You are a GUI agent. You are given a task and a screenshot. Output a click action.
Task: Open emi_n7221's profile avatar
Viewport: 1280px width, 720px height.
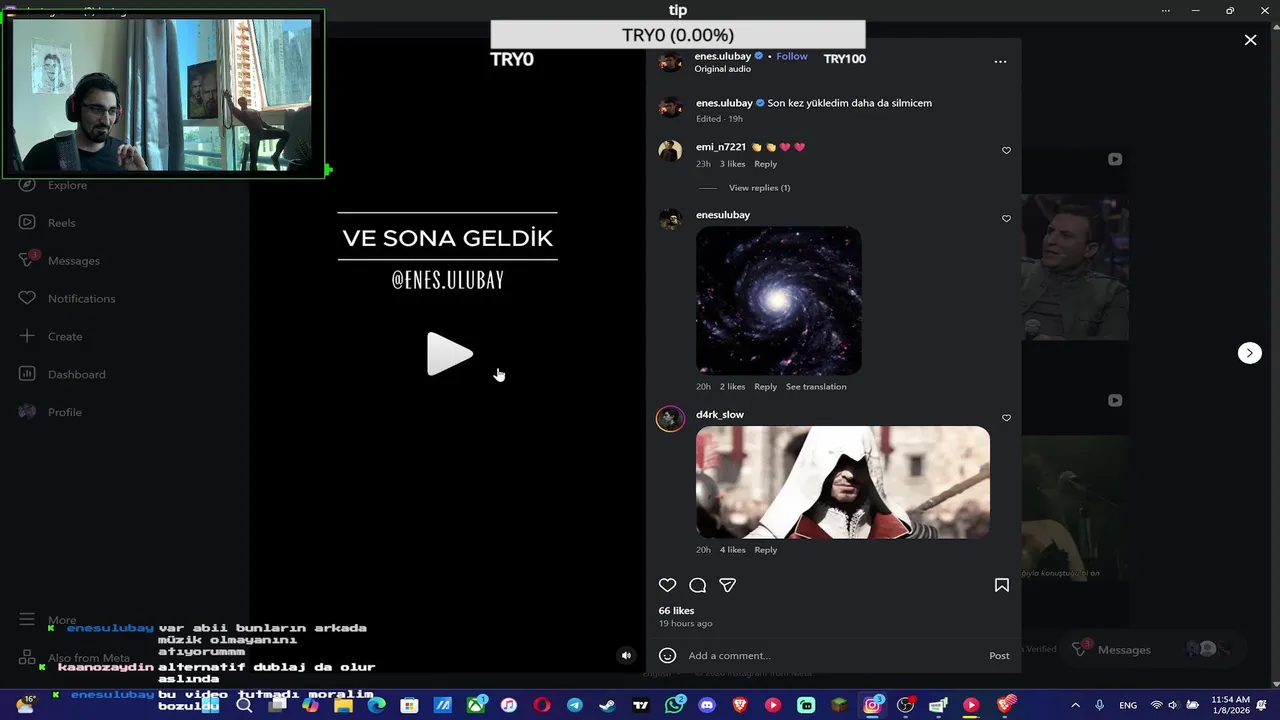(670, 151)
